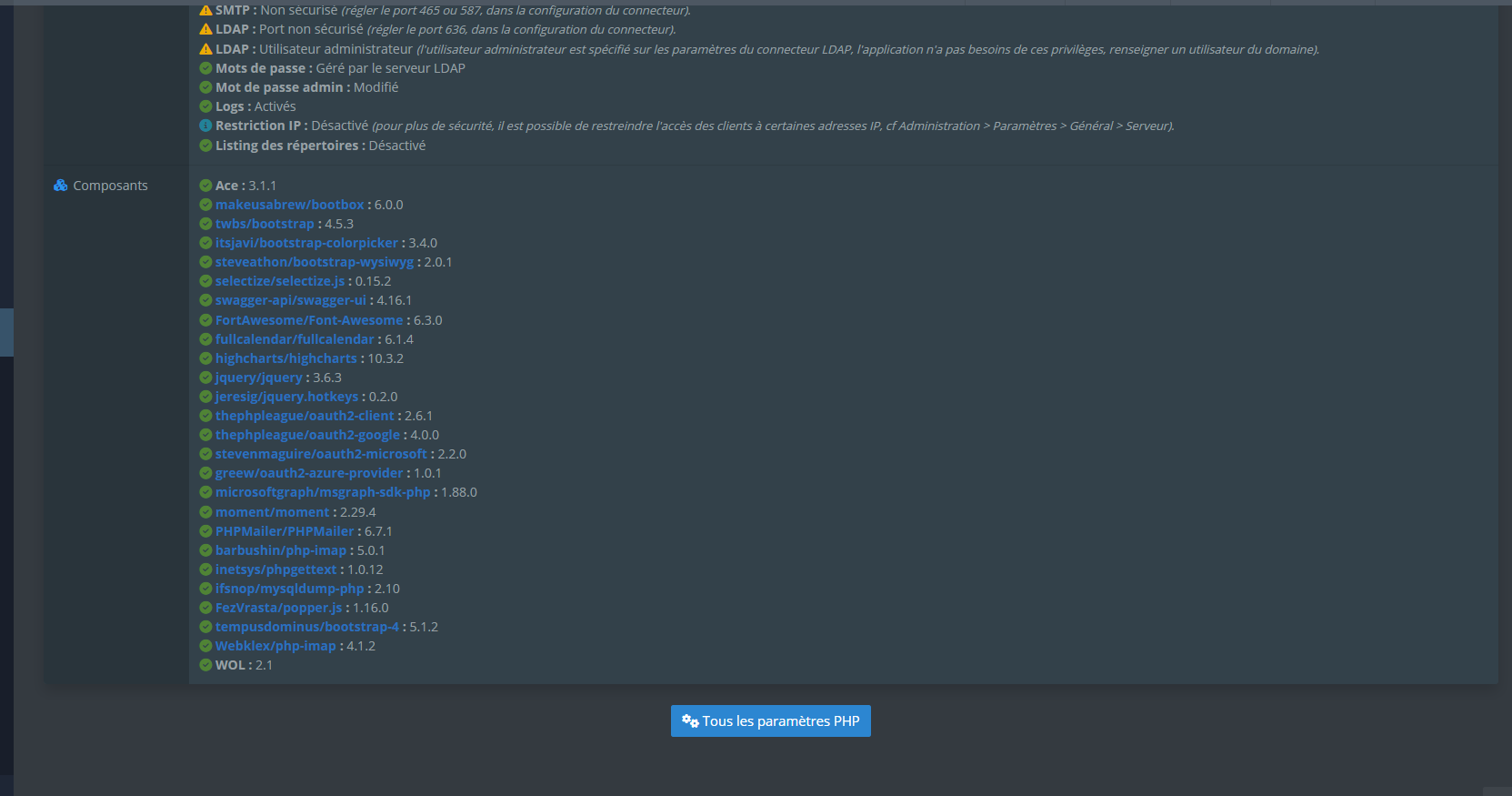Click green check beside Listing des répertoires

(x=205, y=146)
